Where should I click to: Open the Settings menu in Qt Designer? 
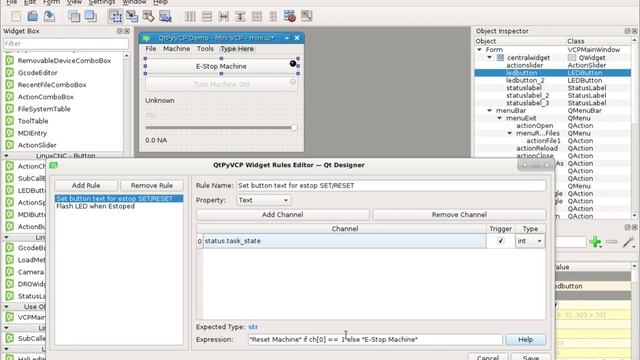(102, 2)
